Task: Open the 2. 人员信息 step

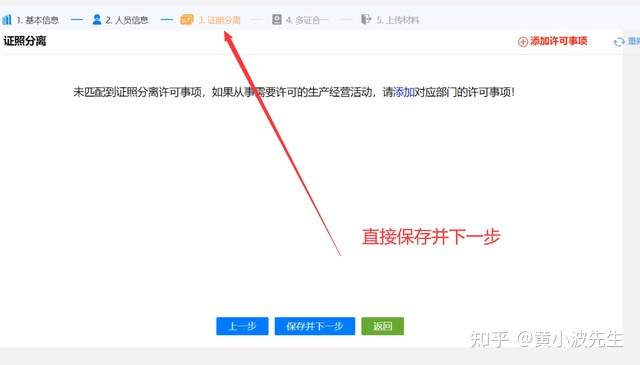Action: [x=127, y=20]
